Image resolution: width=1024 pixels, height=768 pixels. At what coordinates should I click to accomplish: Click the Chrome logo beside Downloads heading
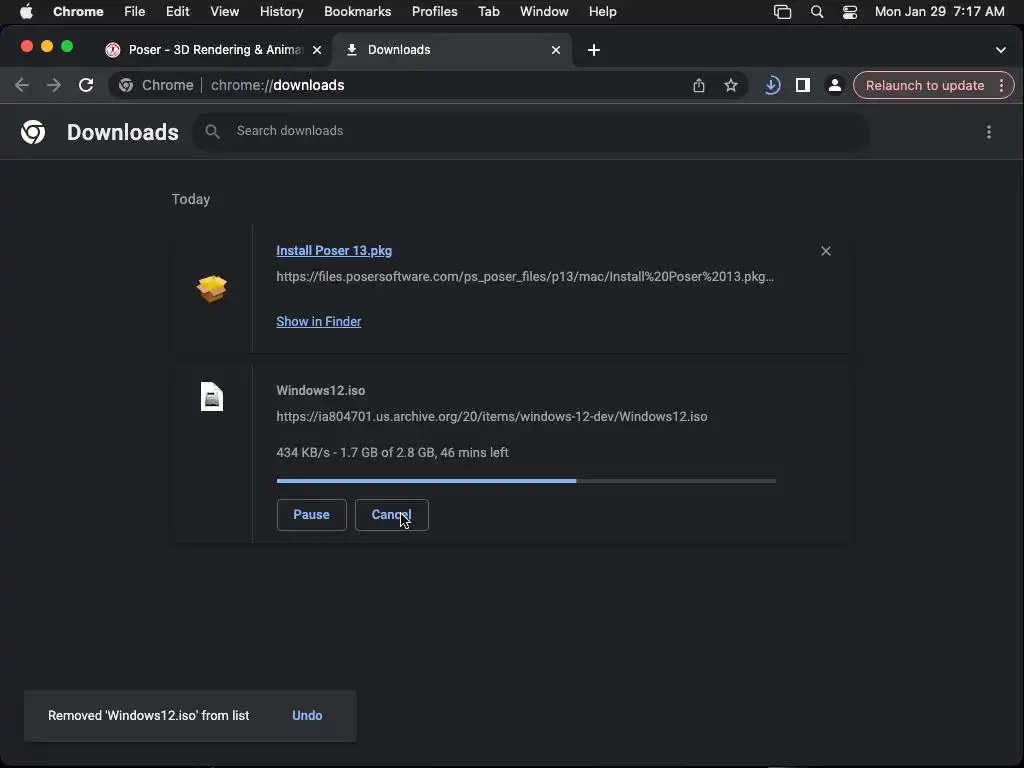click(33, 132)
